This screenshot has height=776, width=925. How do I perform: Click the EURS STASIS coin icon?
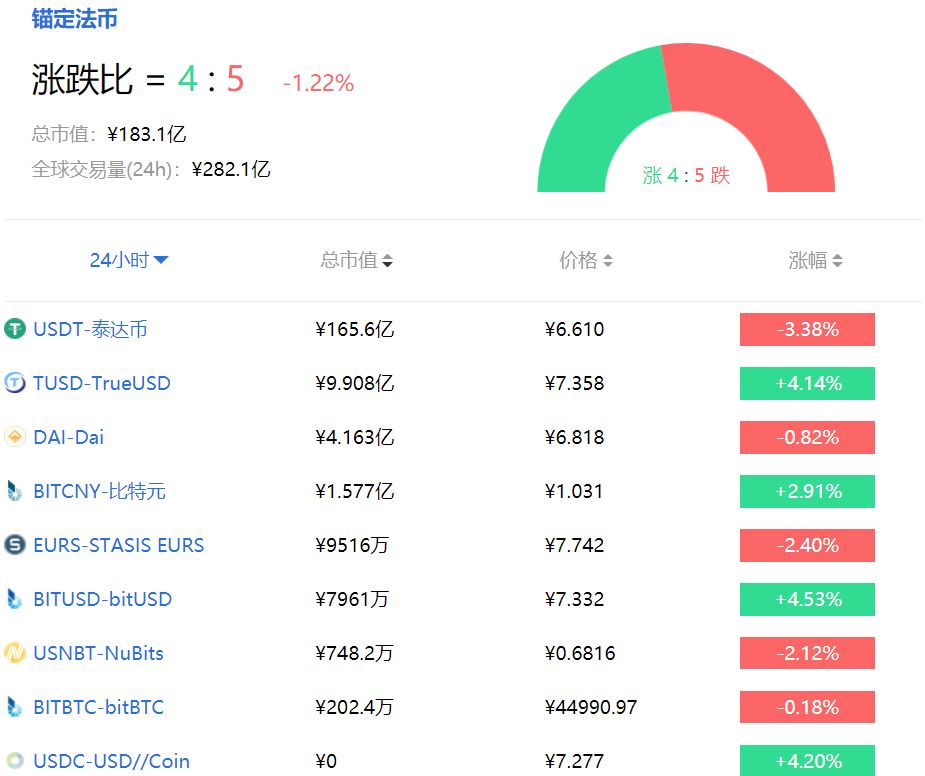coord(15,545)
